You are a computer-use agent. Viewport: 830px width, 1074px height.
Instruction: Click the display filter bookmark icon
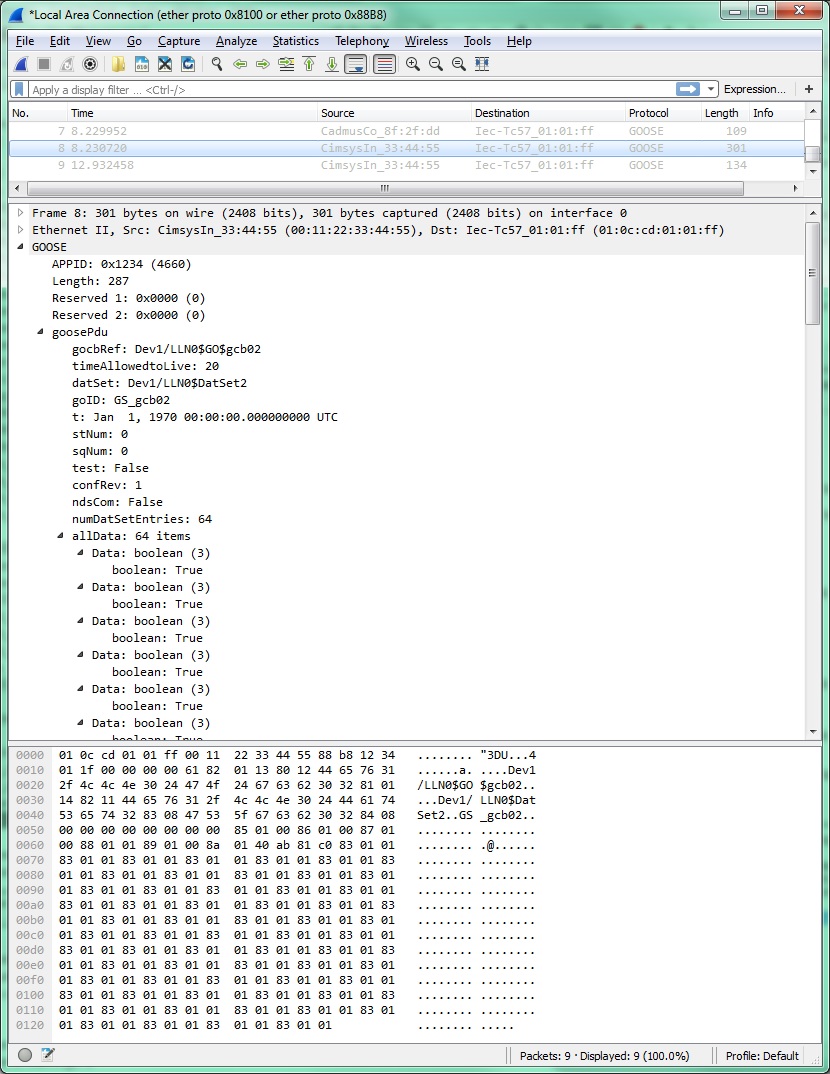(x=19, y=89)
